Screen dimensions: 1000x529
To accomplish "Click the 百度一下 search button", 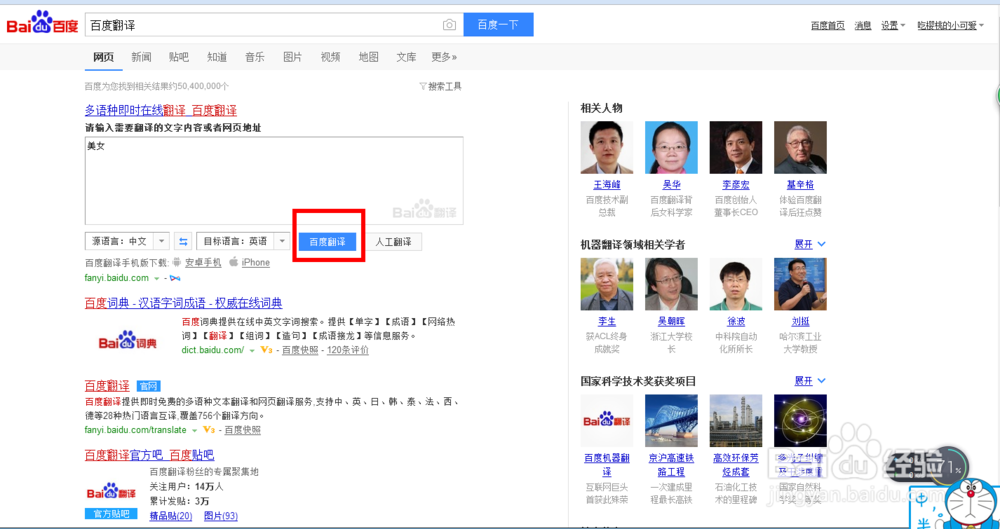I will (x=498, y=25).
